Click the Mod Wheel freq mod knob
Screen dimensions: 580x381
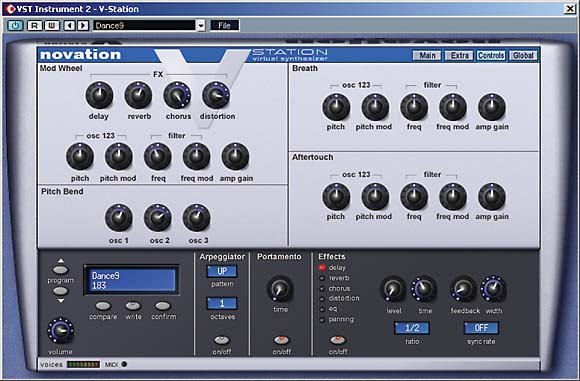click(x=196, y=157)
